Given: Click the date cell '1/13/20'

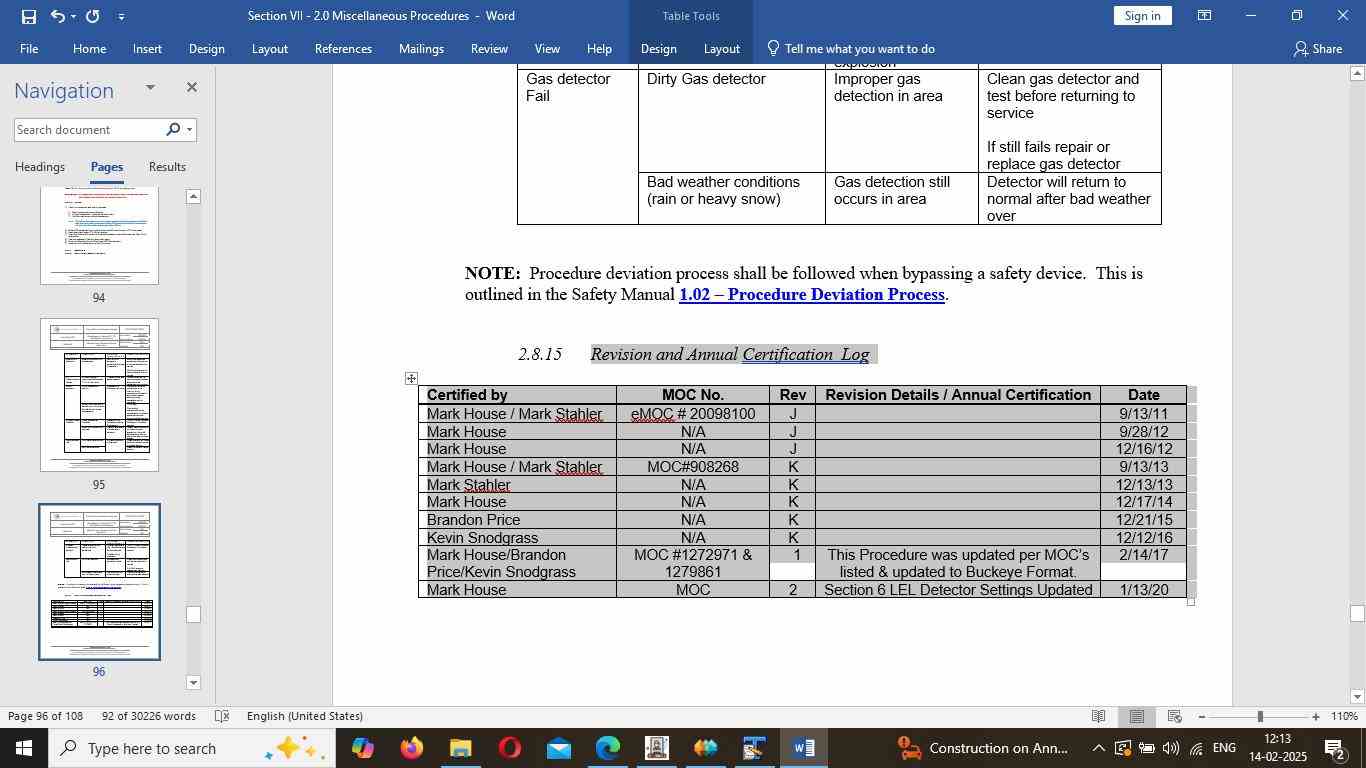Looking at the screenshot, I should click(x=1144, y=590).
